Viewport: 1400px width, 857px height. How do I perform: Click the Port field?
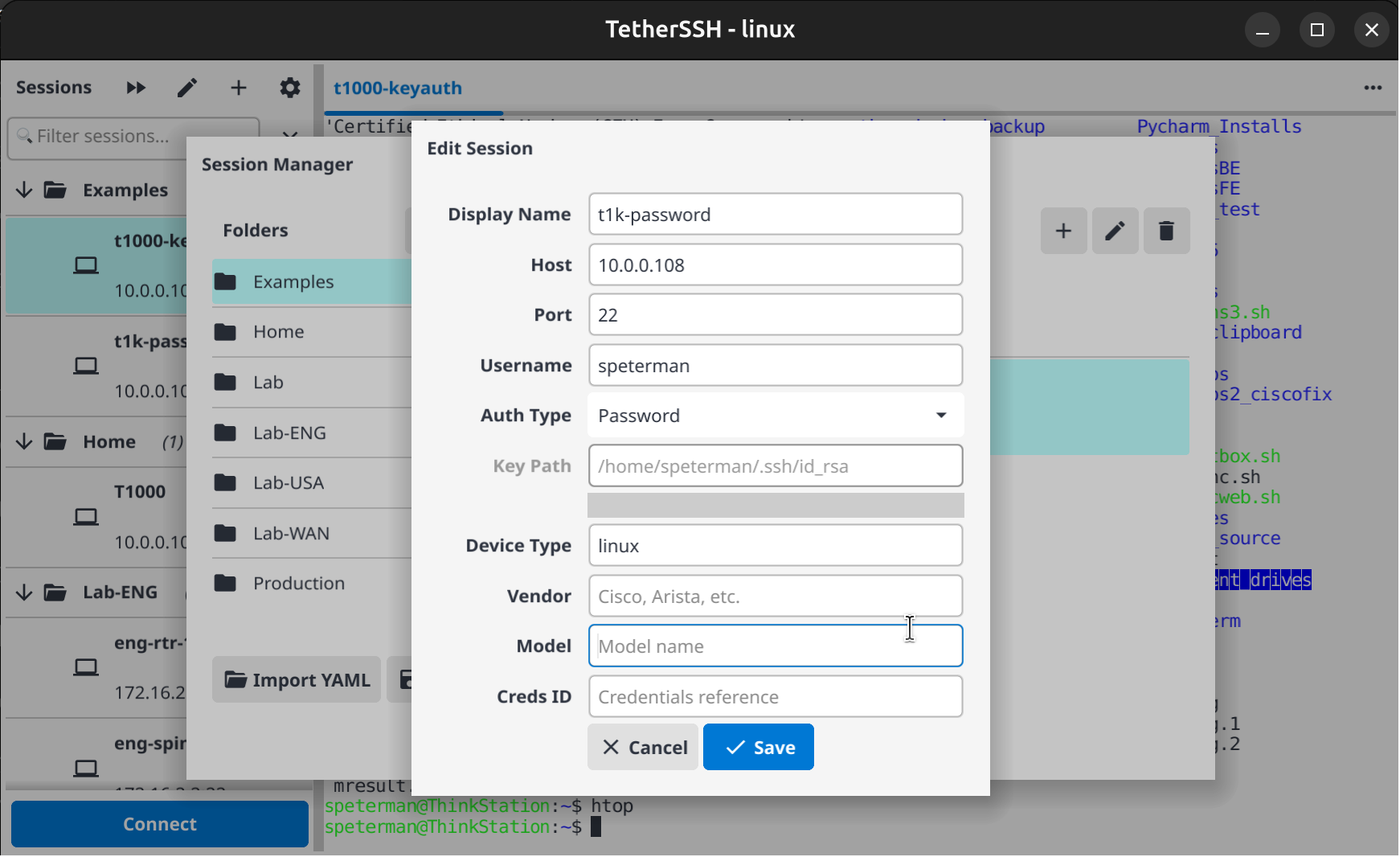pos(776,314)
